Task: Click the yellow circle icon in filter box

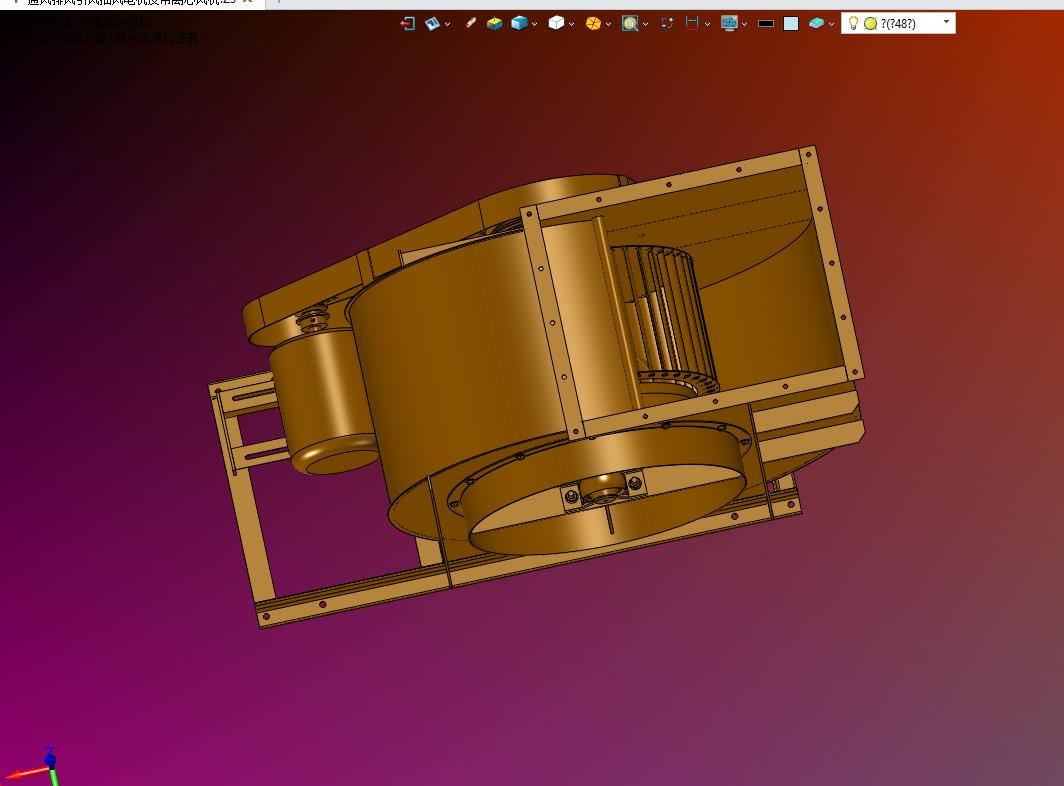Action: pos(871,24)
